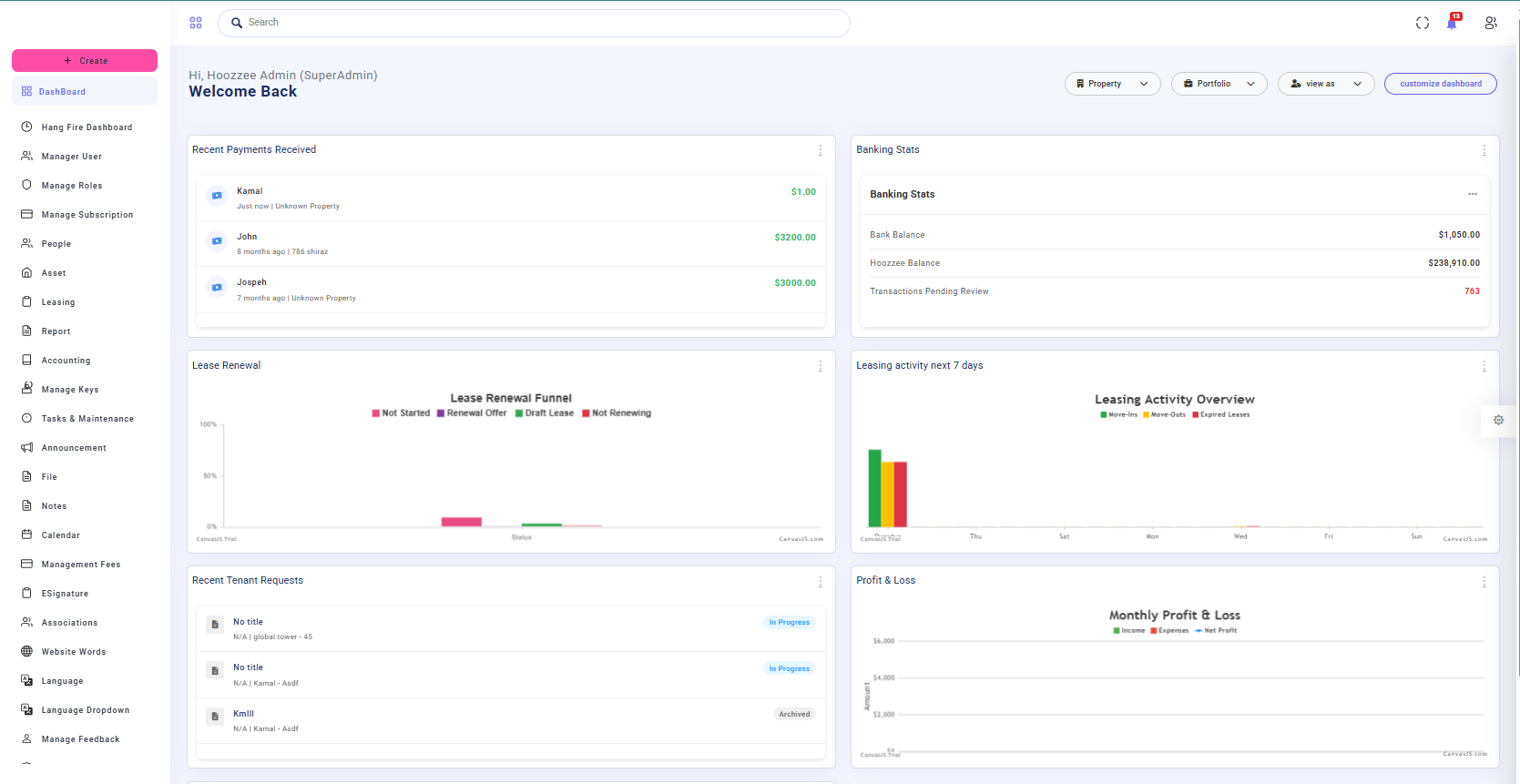Open the floating settings gear icon

click(x=1498, y=420)
